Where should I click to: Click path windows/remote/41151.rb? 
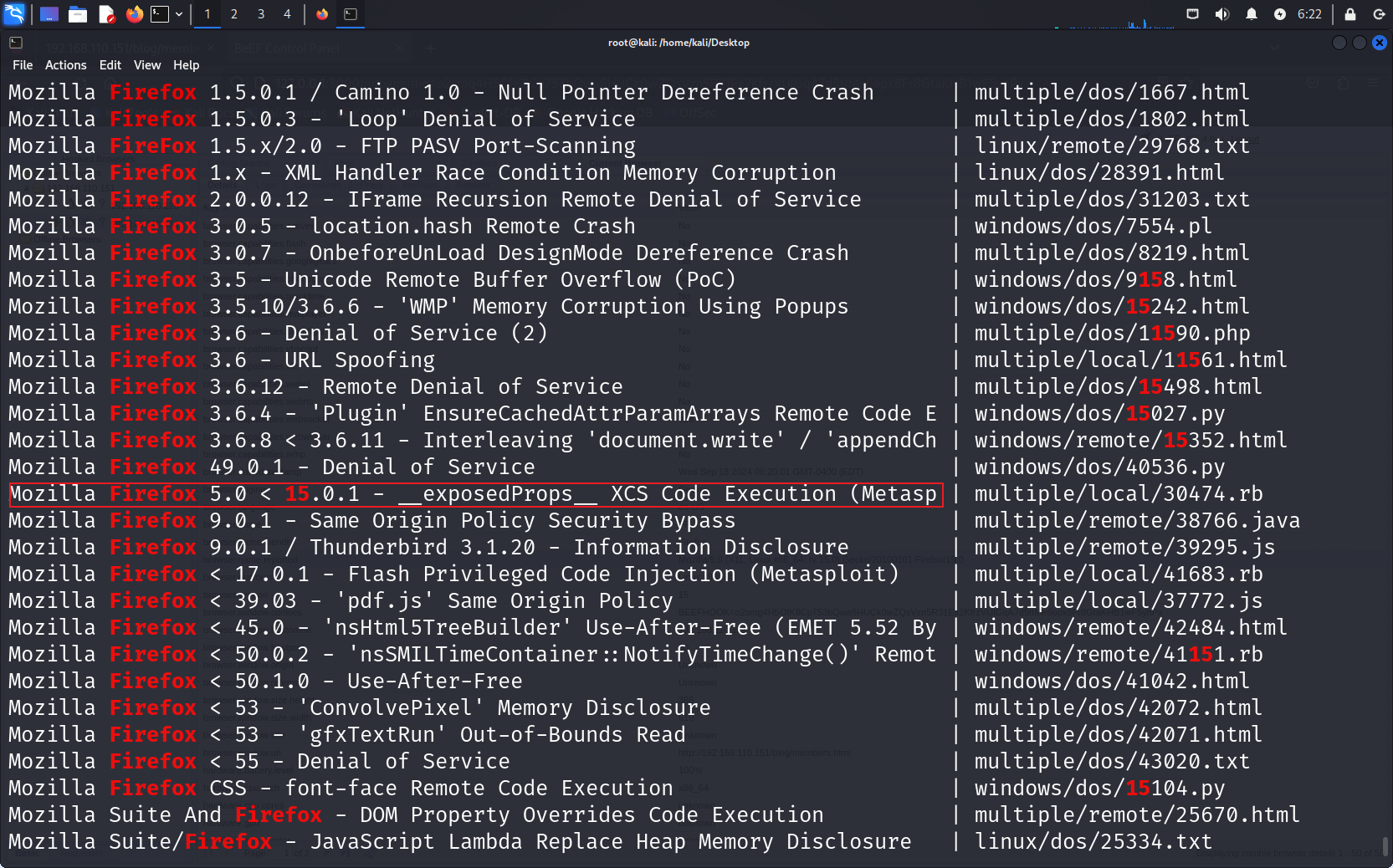point(1119,654)
